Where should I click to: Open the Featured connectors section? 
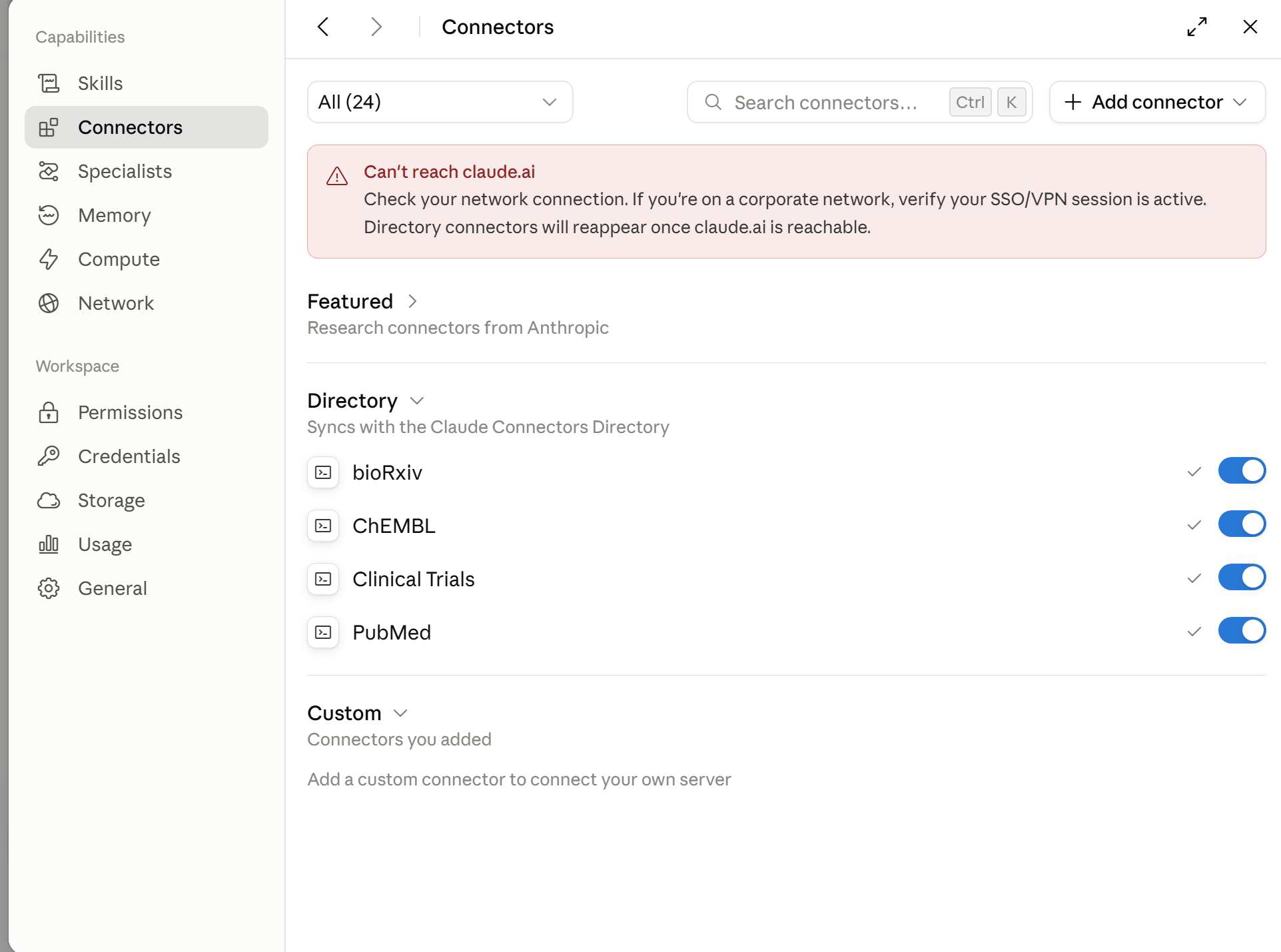[x=362, y=301]
